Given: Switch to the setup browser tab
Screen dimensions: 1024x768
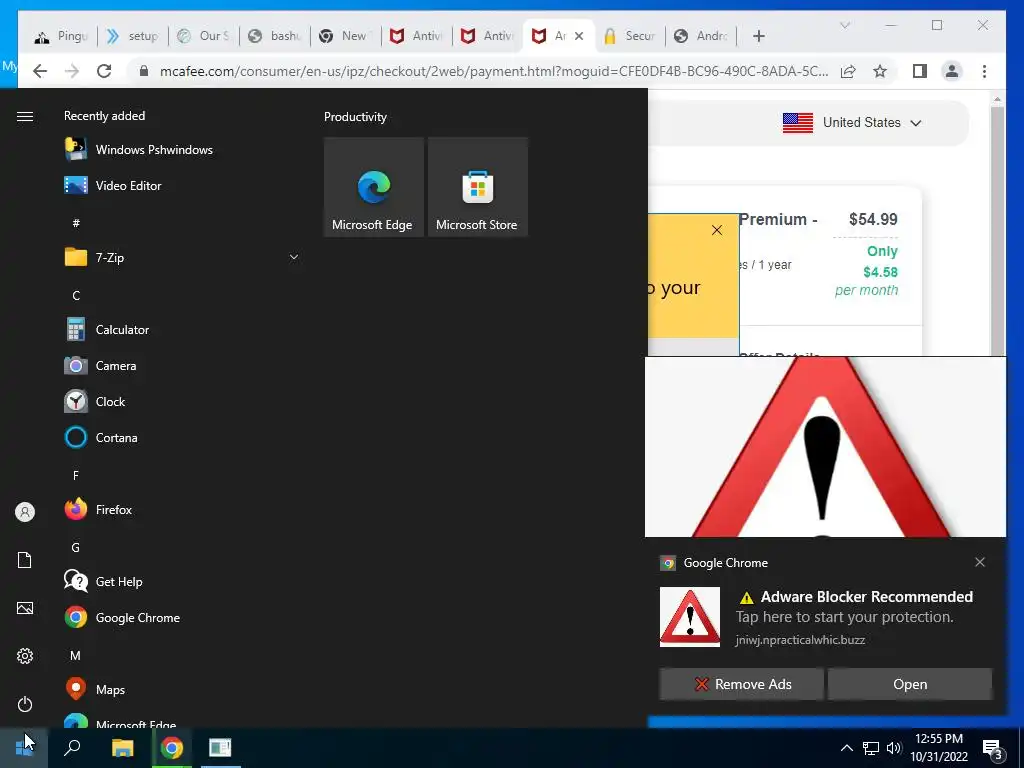Looking at the screenshot, I should point(133,36).
